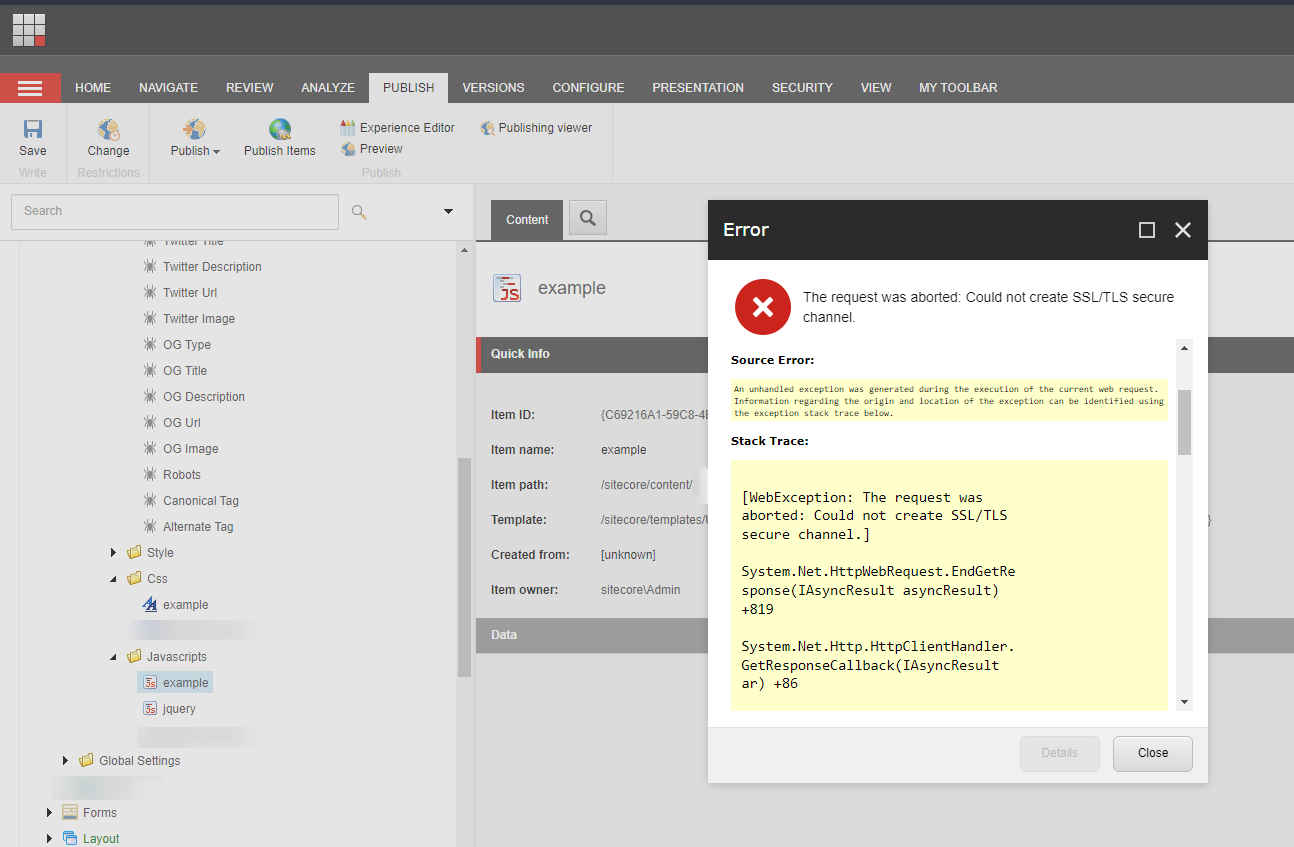The width and height of the screenshot is (1294, 847).
Task: Click the search tab magnifier beside Content
Action: 588,218
